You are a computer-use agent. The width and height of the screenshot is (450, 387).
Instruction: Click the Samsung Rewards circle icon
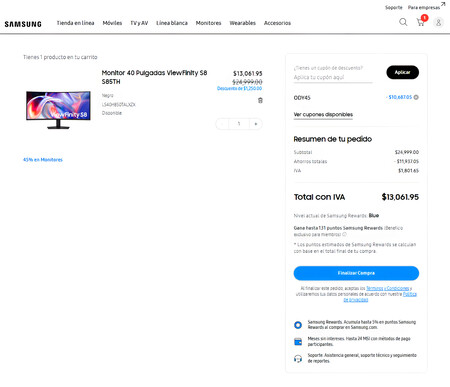(x=298, y=325)
